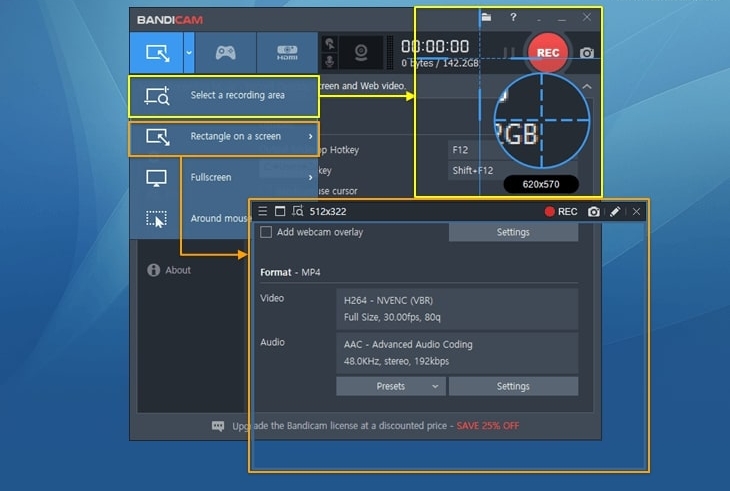Click the Format - MP4 heading
Viewport: 730px width, 491px height.
[290, 272]
